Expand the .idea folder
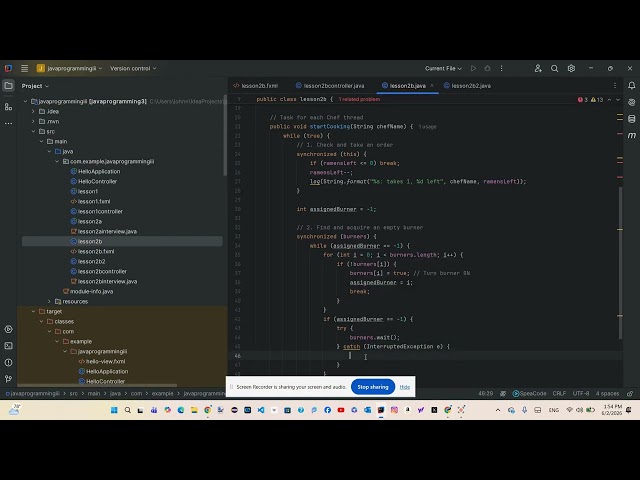640x480 pixels. coord(33,111)
